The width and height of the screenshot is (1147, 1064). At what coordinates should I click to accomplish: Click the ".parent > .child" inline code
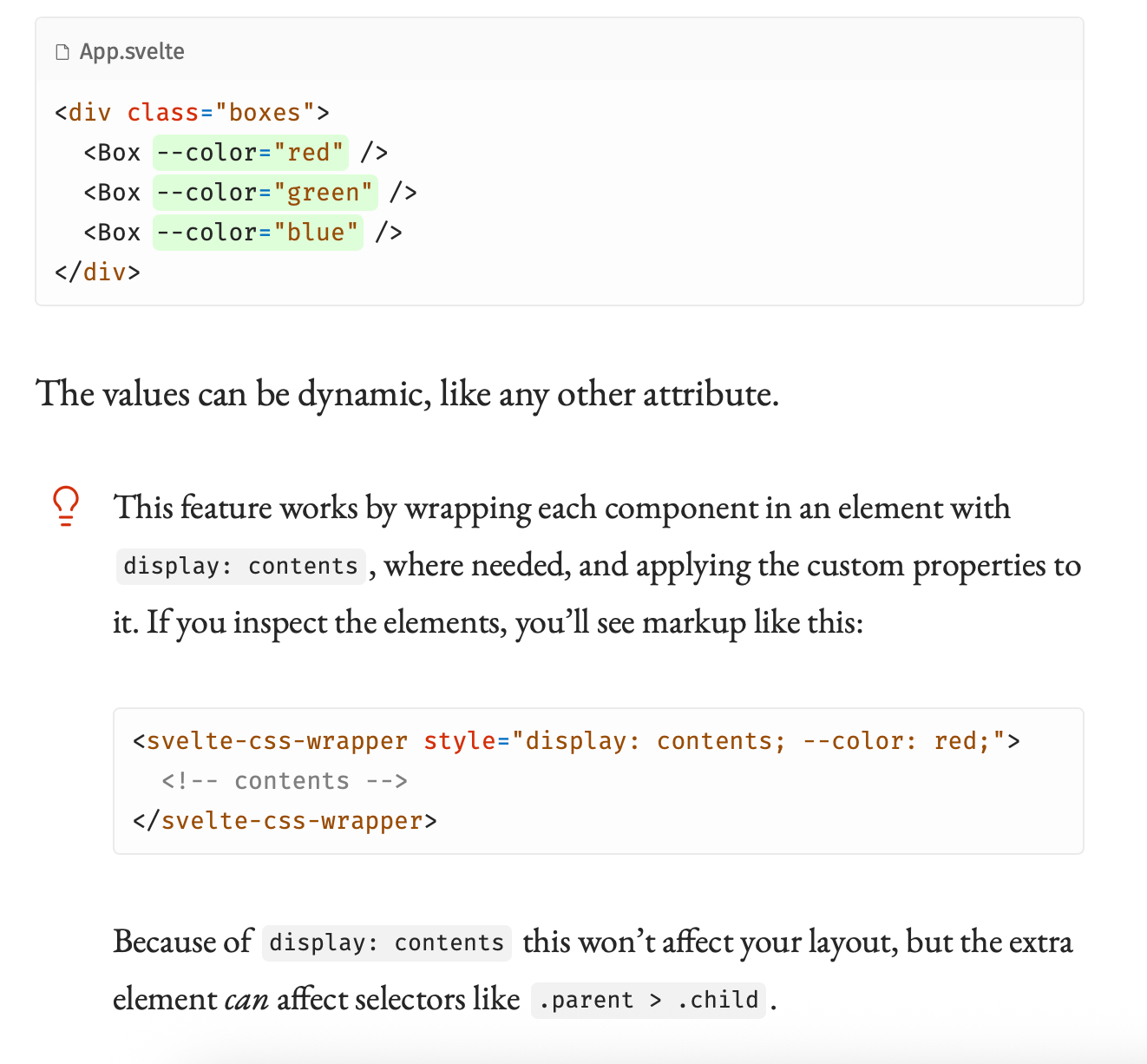[x=648, y=1000]
